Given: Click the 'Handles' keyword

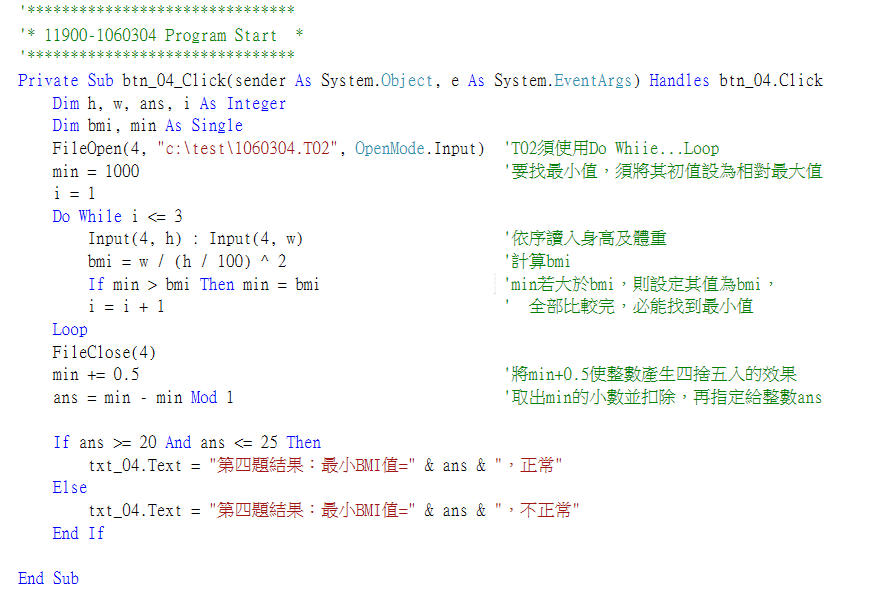Looking at the screenshot, I should pyautogui.click(x=680, y=80).
